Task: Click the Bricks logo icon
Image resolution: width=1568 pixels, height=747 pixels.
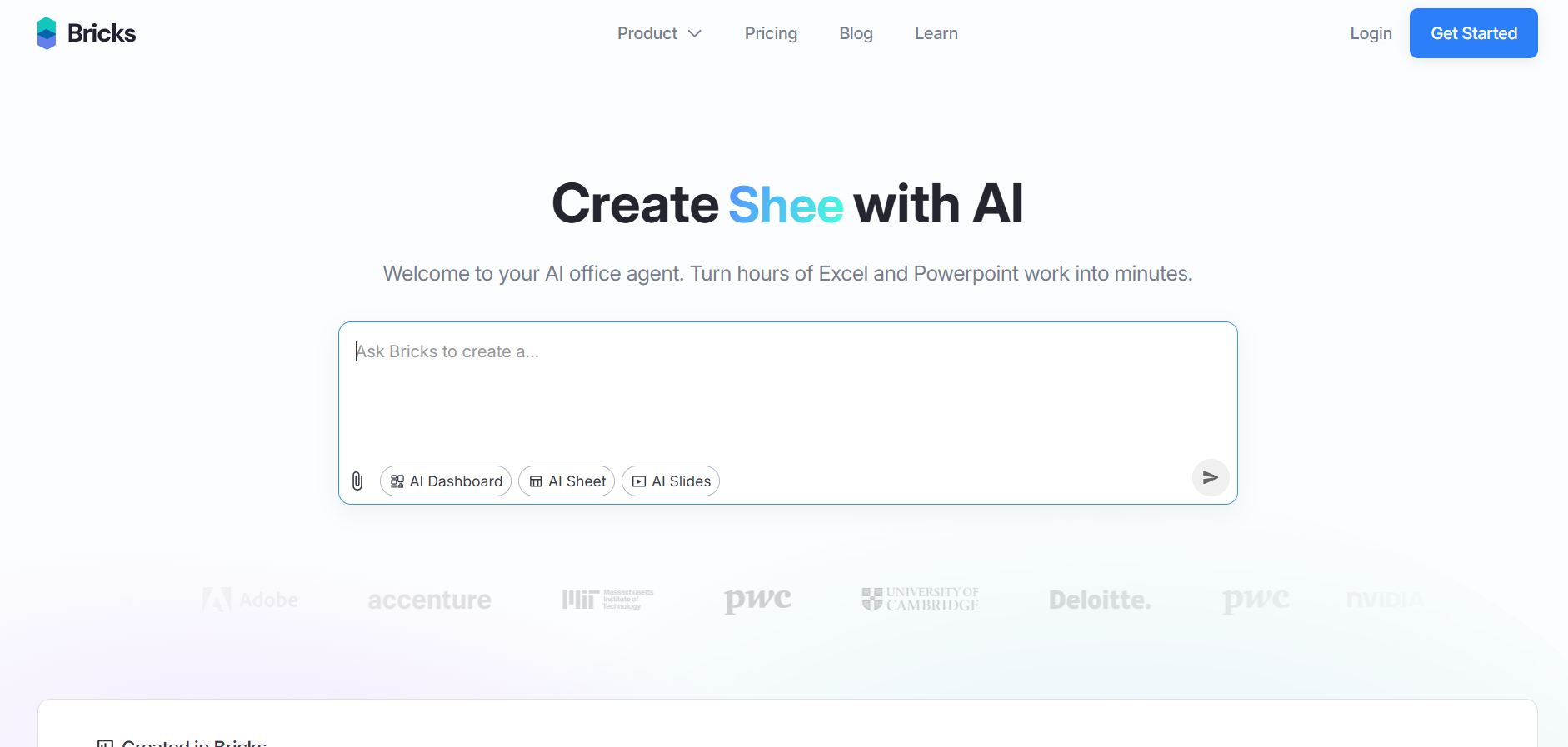Action: point(47,33)
